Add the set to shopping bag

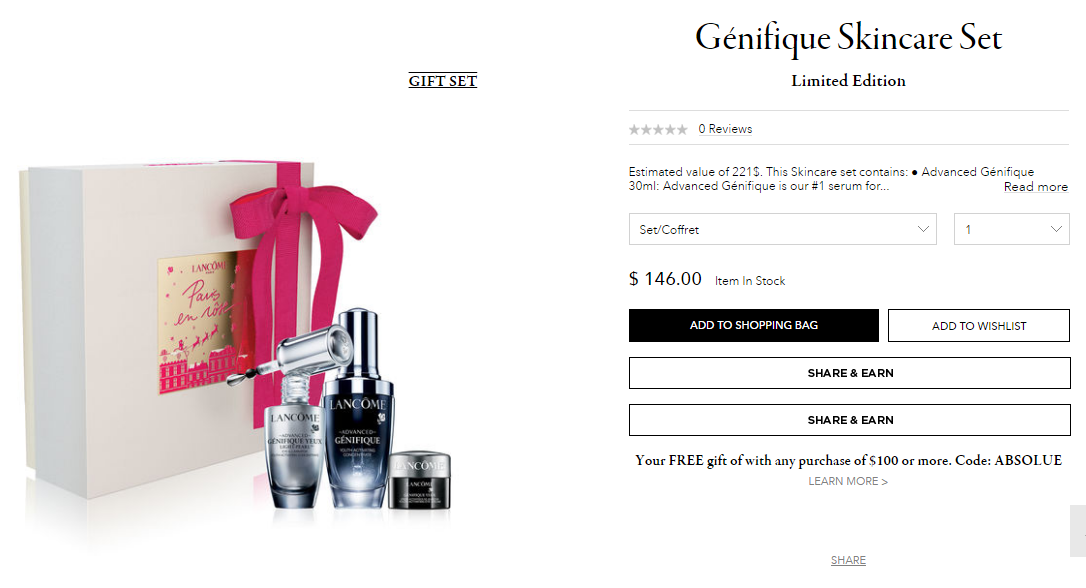(754, 326)
